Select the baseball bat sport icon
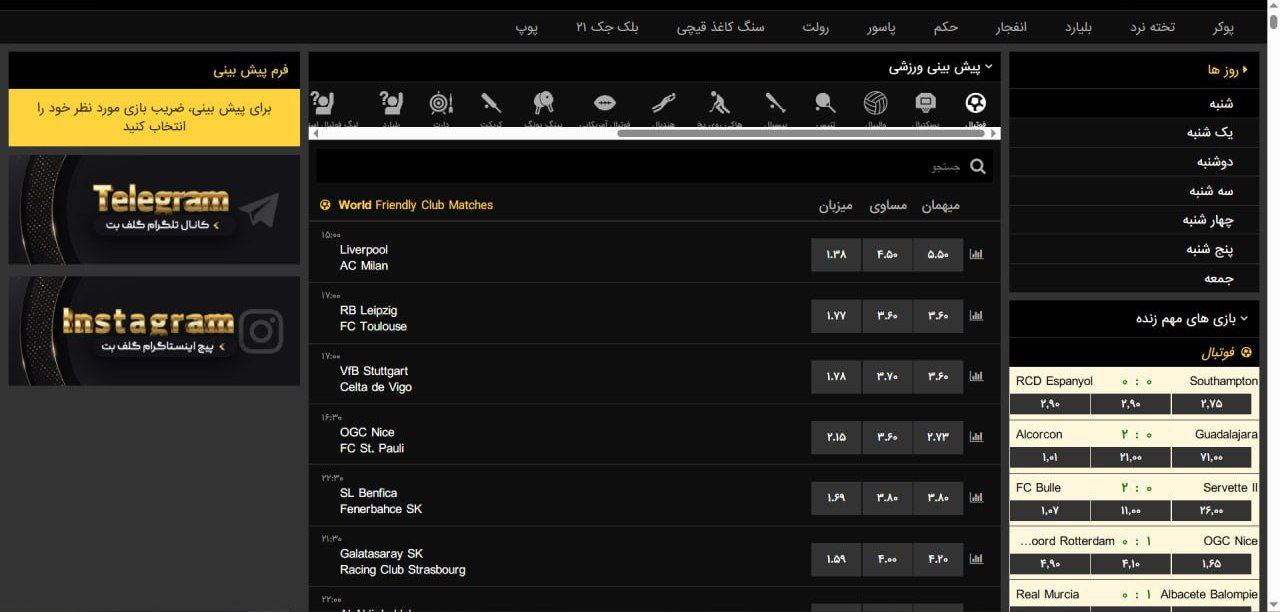The height and width of the screenshot is (612, 1280). (775, 103)
